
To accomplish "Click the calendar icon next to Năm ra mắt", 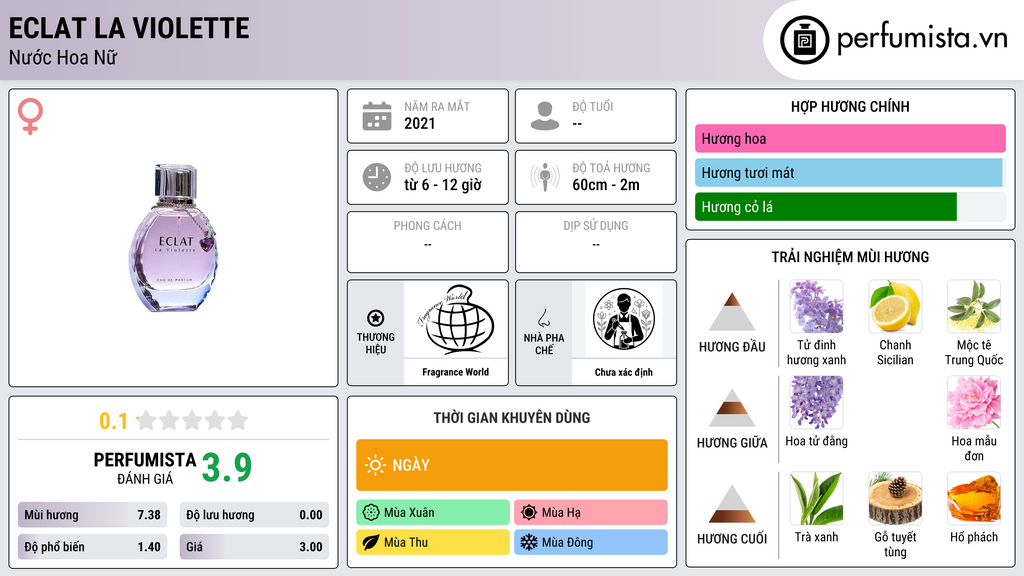I will [377, 116].
